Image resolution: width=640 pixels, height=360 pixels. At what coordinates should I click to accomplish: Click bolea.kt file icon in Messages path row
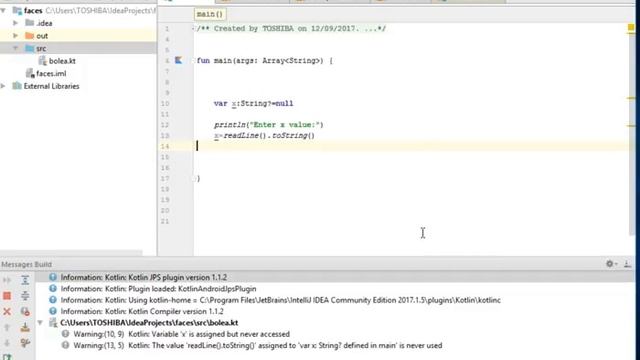point(53,322)
